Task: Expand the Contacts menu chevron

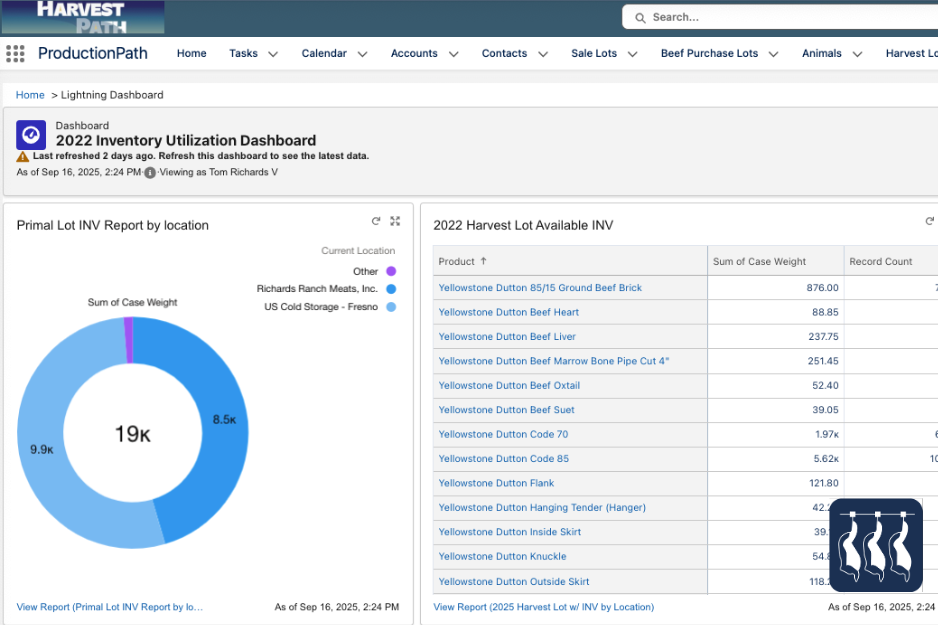Action: [543, 54]
